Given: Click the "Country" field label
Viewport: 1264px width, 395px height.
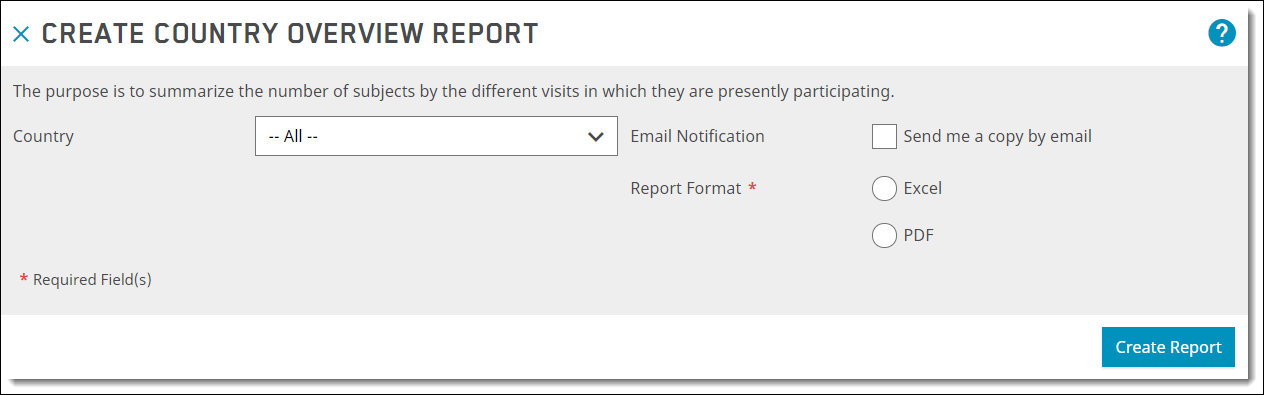Looking at the screenshot, I should (43, 136).
